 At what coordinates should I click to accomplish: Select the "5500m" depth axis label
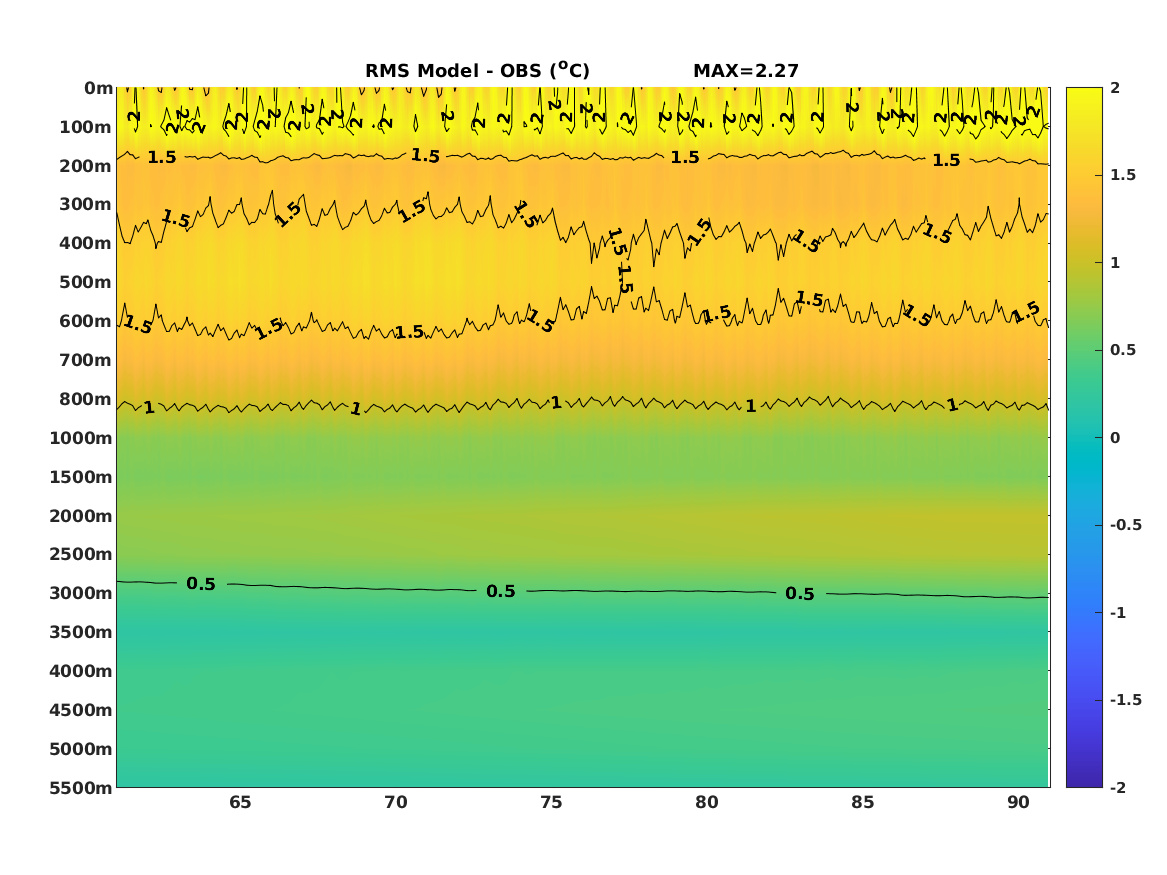(x=81, y=788)
